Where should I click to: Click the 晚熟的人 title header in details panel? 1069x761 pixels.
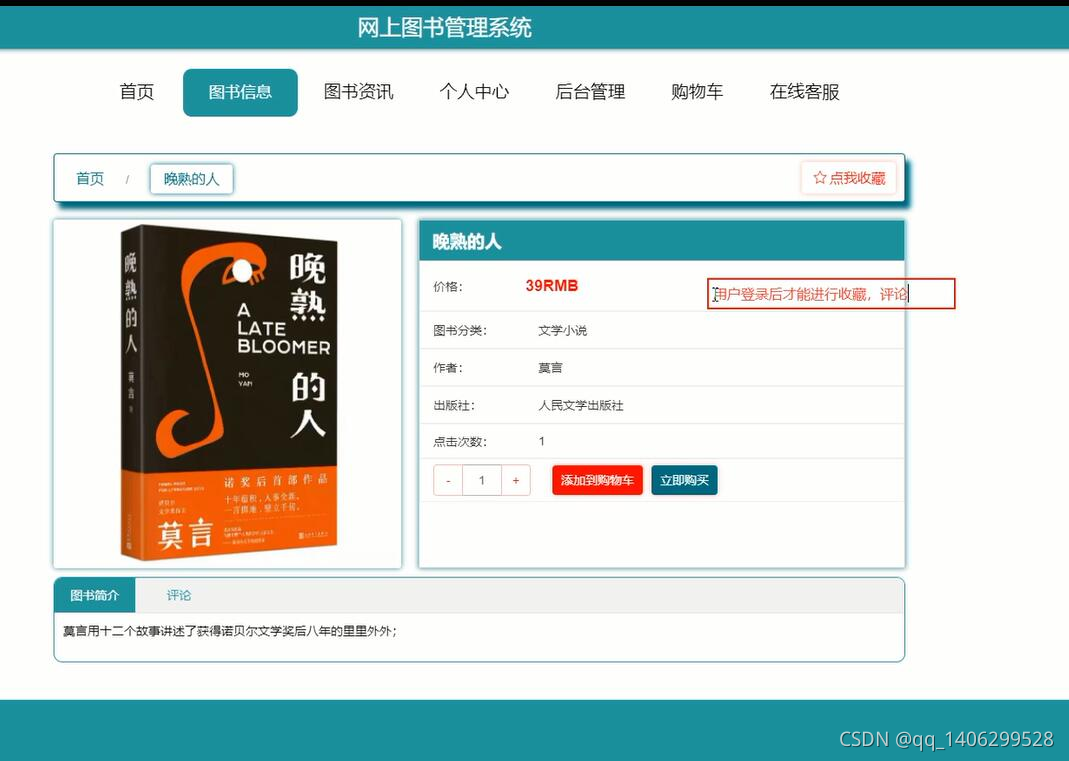tap(467, 241)
